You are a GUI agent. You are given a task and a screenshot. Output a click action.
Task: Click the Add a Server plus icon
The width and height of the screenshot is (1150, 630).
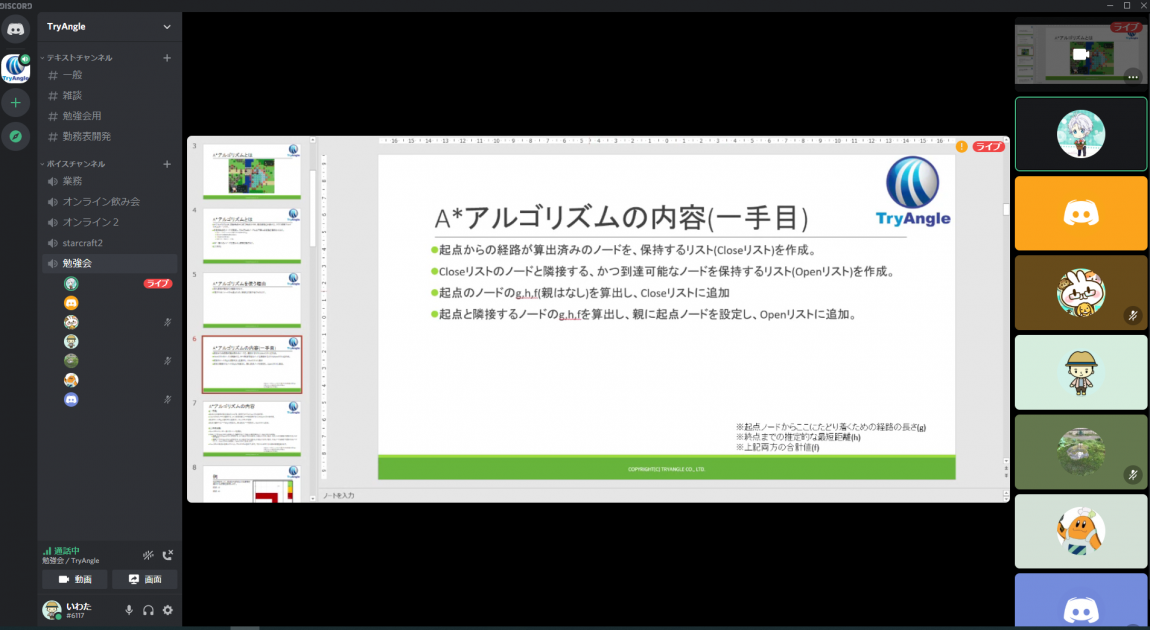click(x=16, y=102)
